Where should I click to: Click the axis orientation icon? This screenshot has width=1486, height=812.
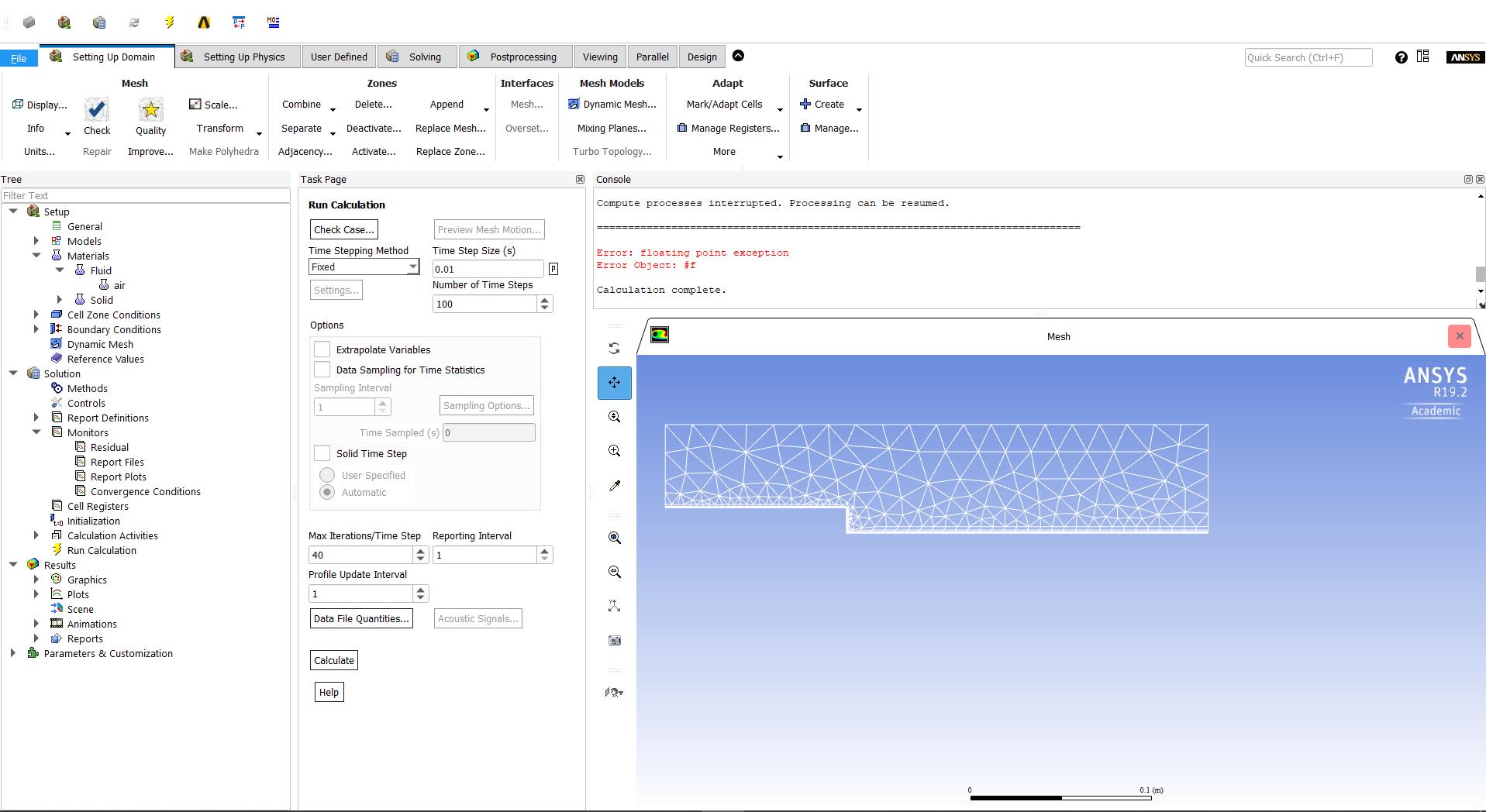[614, 606]
